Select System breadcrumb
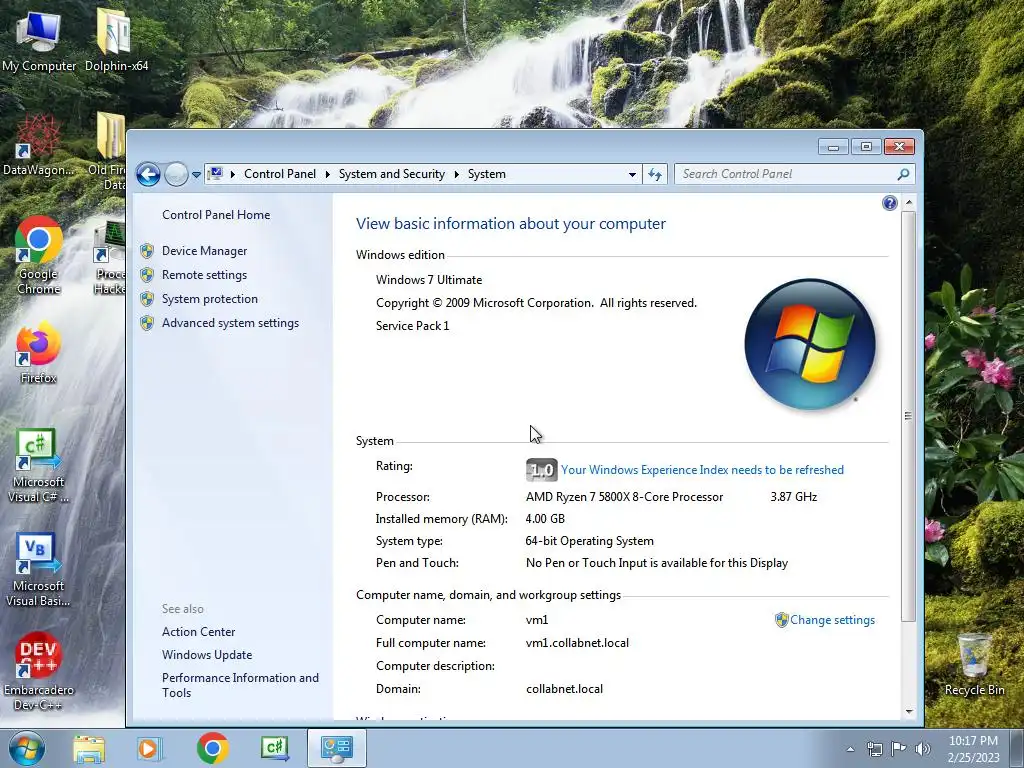Screen dimensions: 1024x768 [x=487, y=174]
